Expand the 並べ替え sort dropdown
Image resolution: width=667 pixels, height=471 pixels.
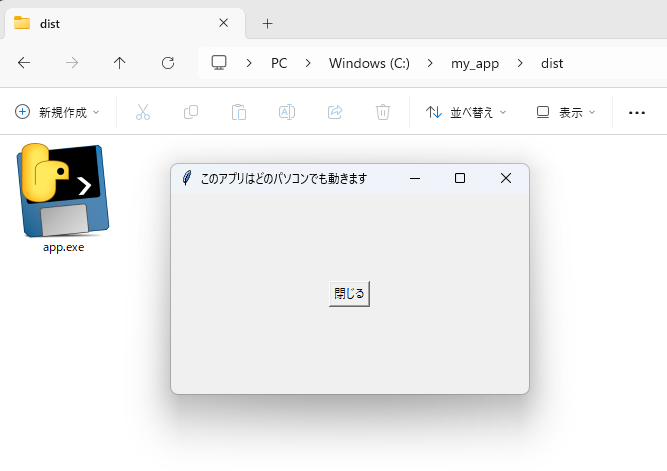(x=466, y=112)
